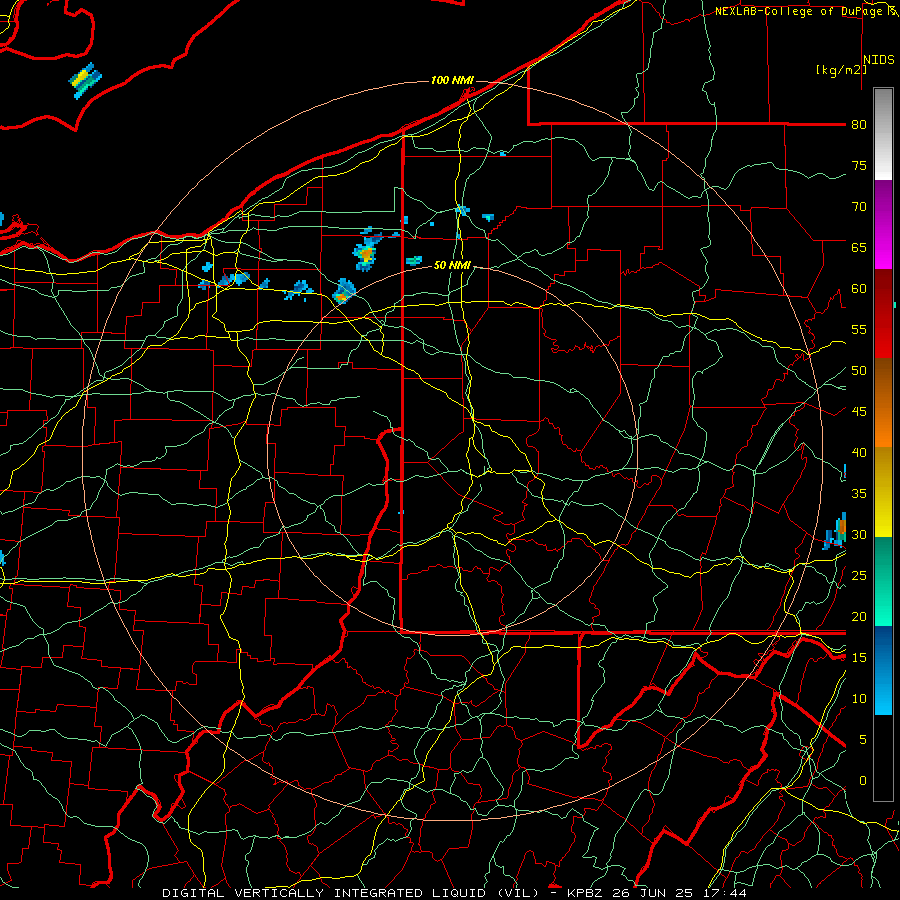Click the 45 value on the legend
Screen dimensions: 900x900
pyautogui.click(x=859, y=412)
